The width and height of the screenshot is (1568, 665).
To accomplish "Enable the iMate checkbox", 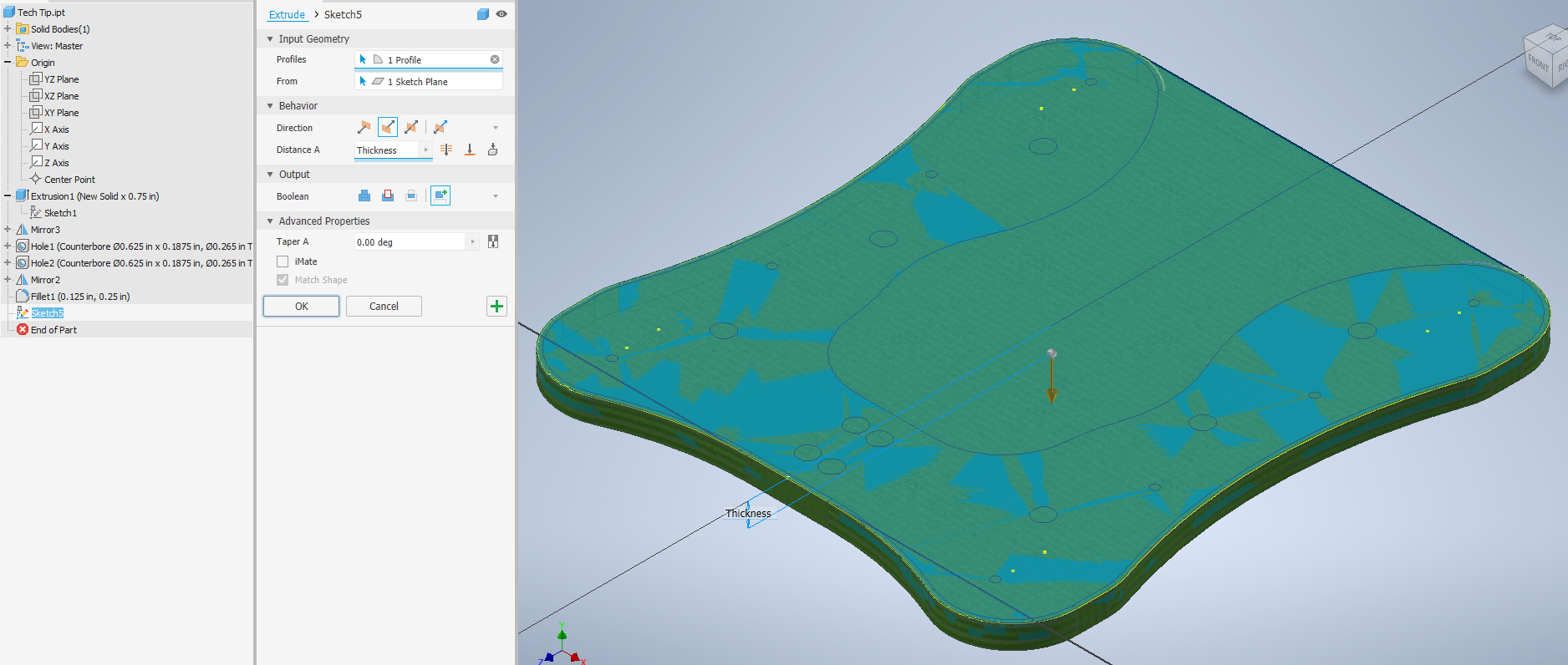I will (283, 261).
